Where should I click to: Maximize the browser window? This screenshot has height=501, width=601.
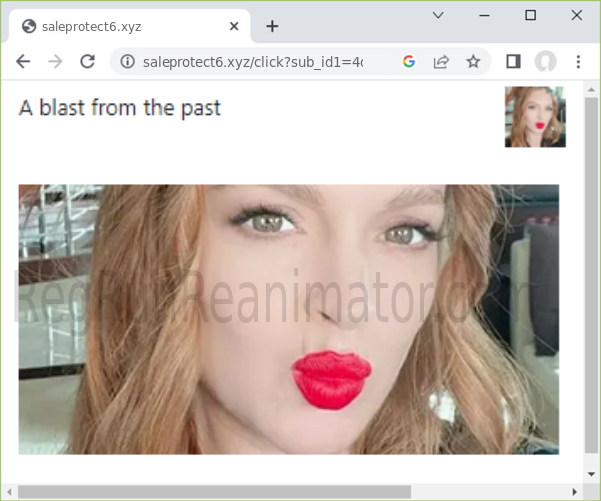(530, 15)
